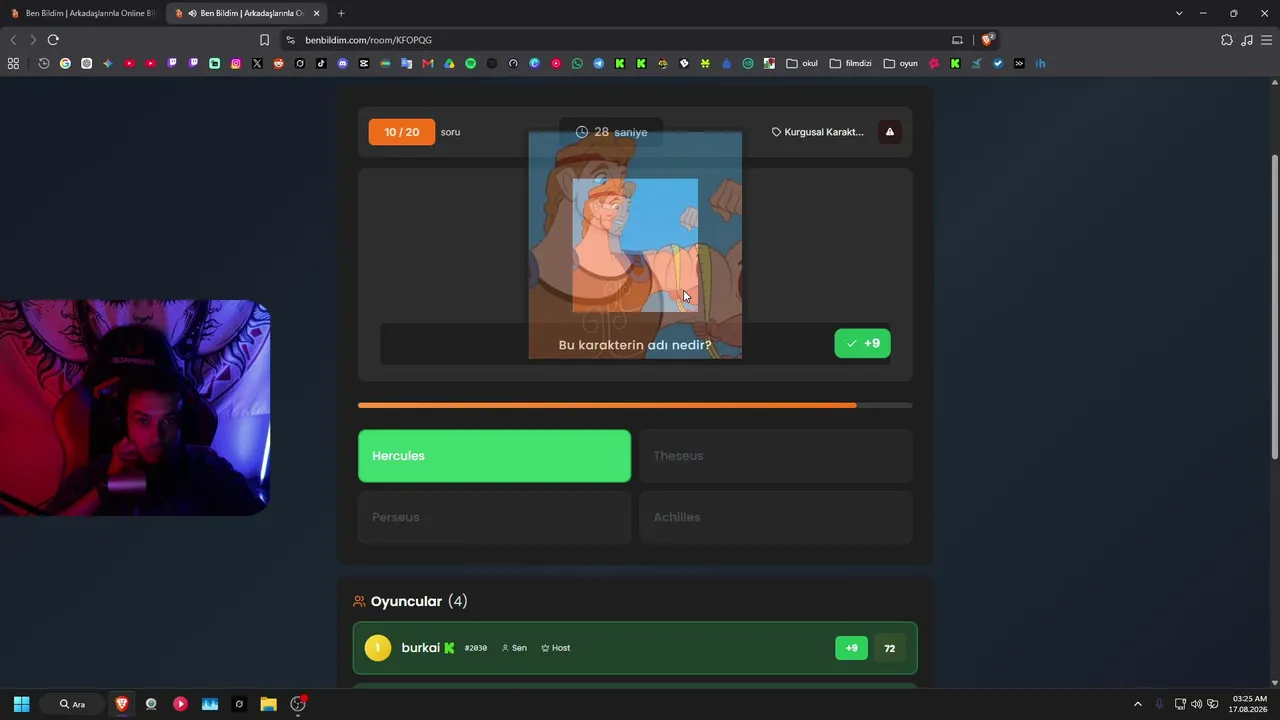Open the Google bookmark

tap(65, 63)
